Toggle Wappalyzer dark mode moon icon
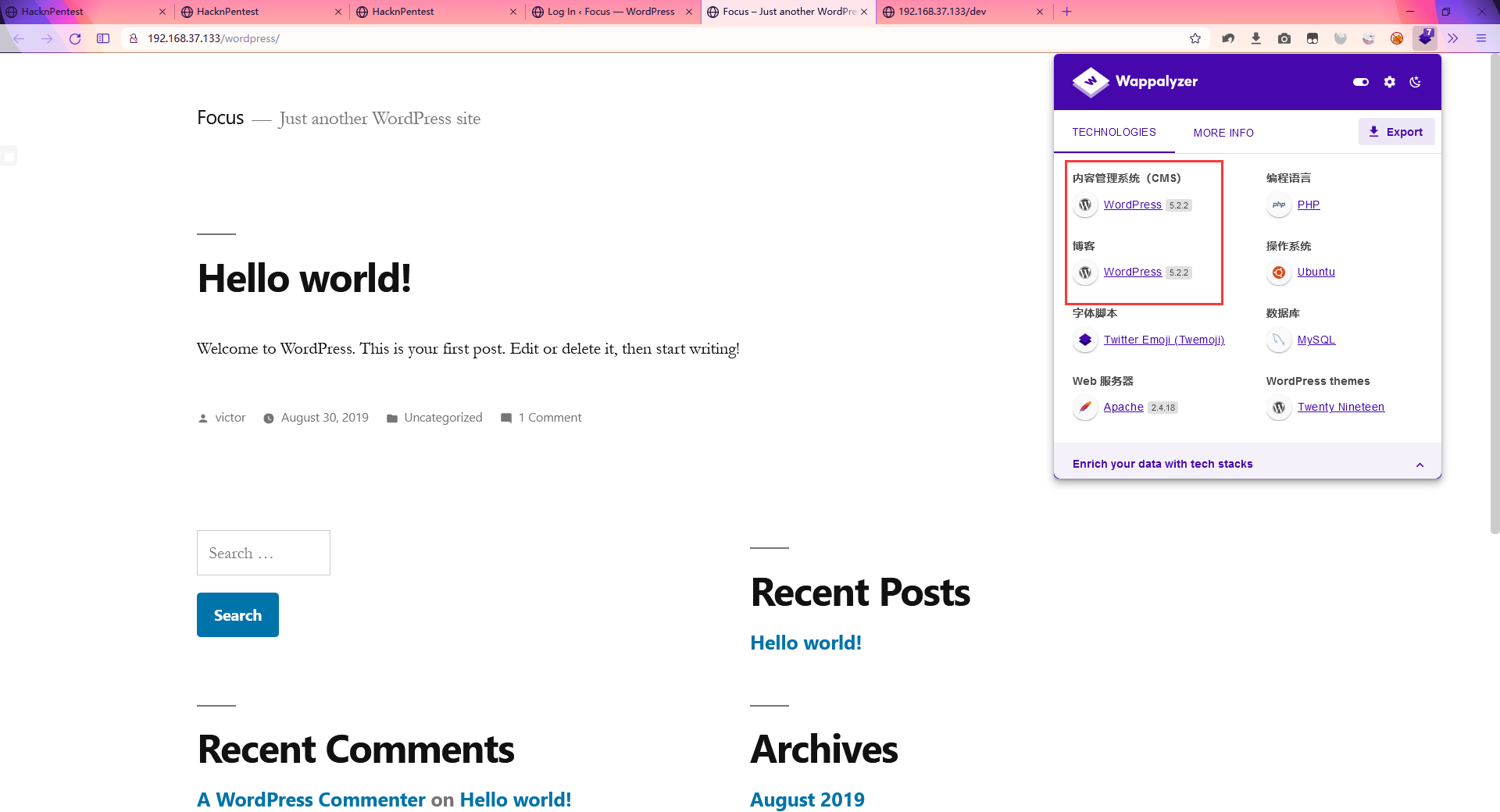The width and height of the screenshot is (1500, 812). pyautogui.click(x=1415, y=81)
